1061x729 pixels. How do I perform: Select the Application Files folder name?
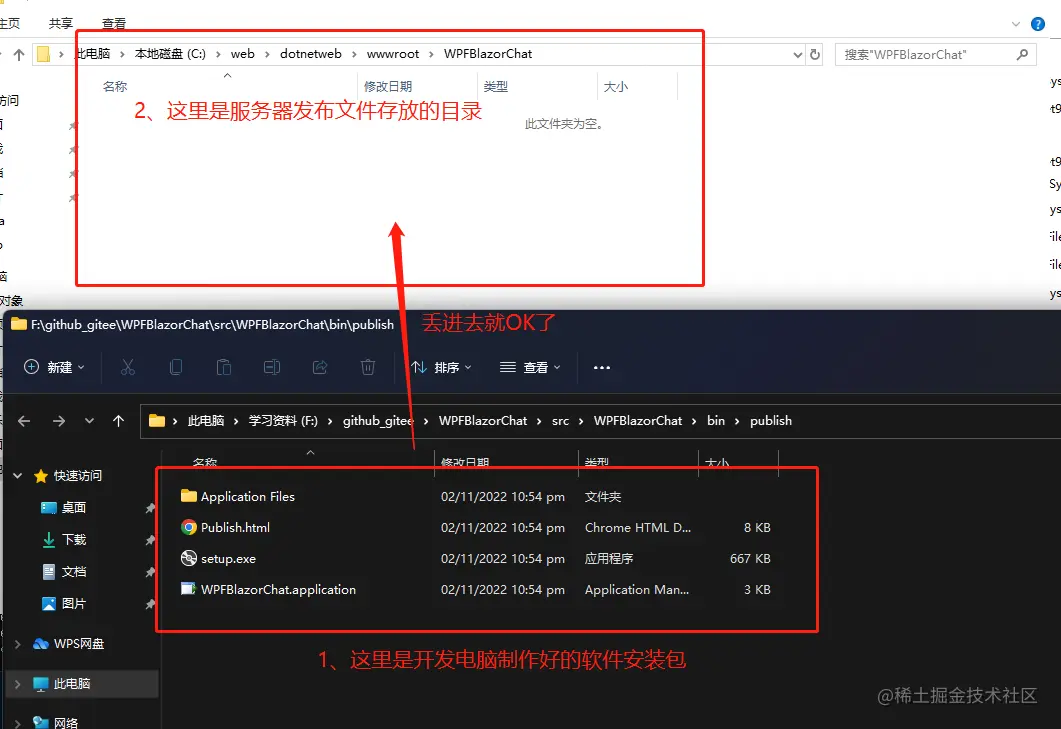click(248, 496)
